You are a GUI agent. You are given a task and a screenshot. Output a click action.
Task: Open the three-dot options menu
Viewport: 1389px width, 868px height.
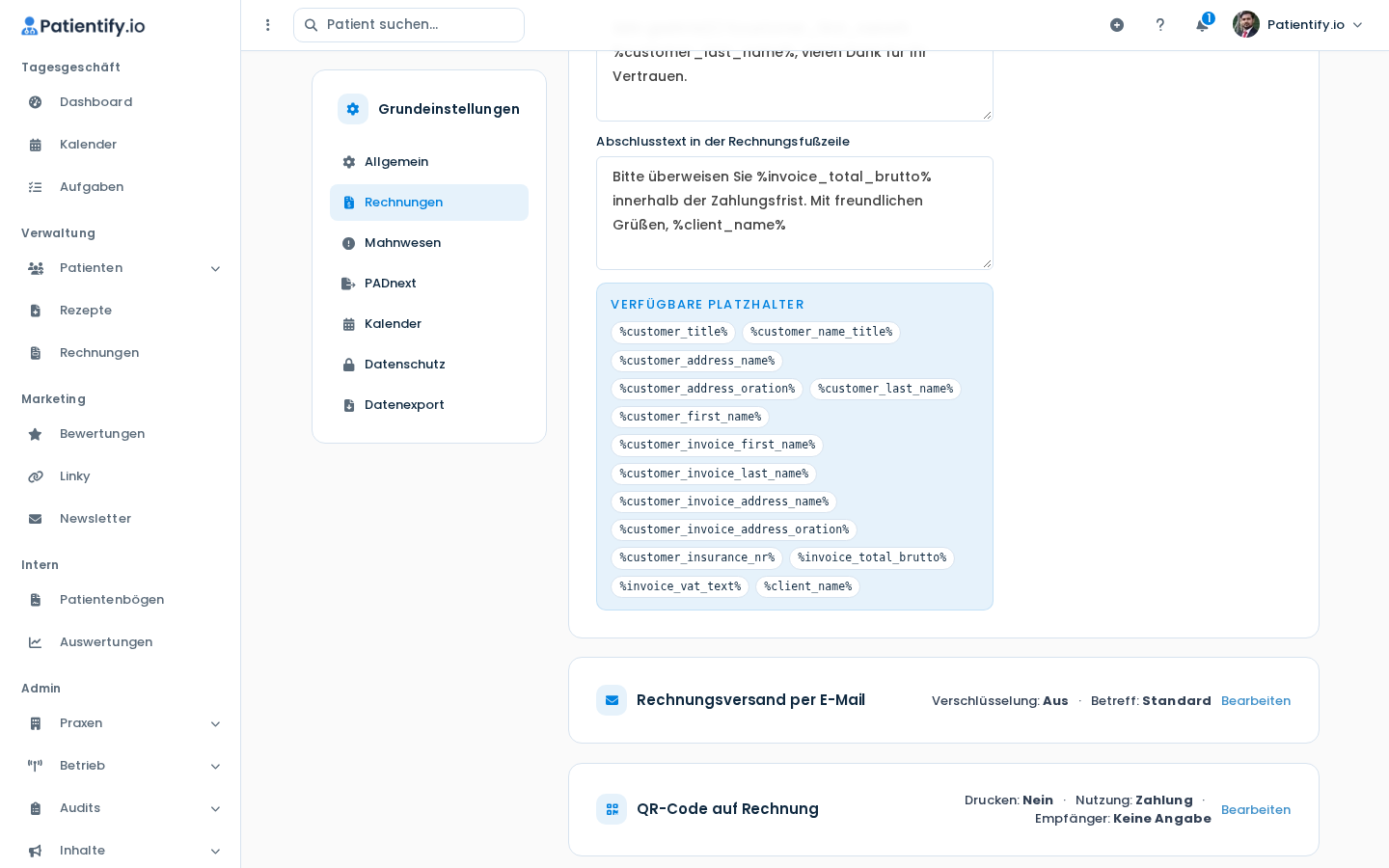click(268, 25)
